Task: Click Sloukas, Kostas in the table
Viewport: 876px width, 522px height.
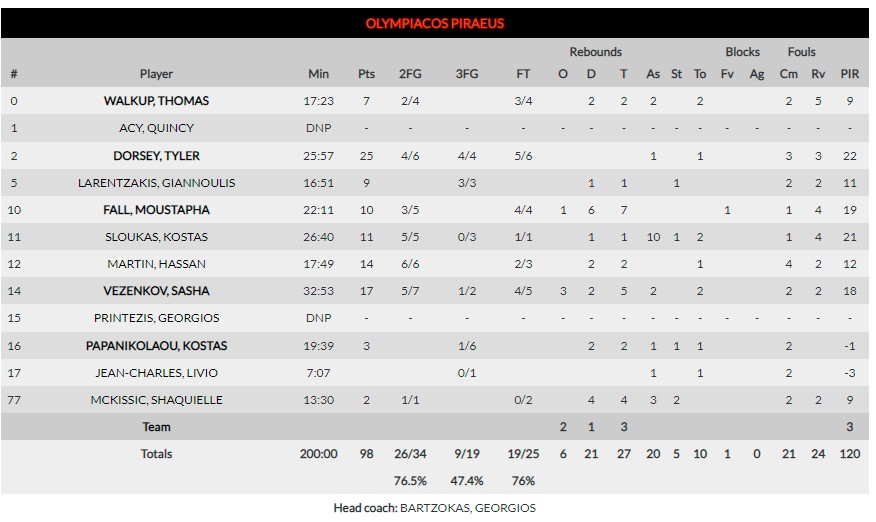Action: [x=156, y=237]
